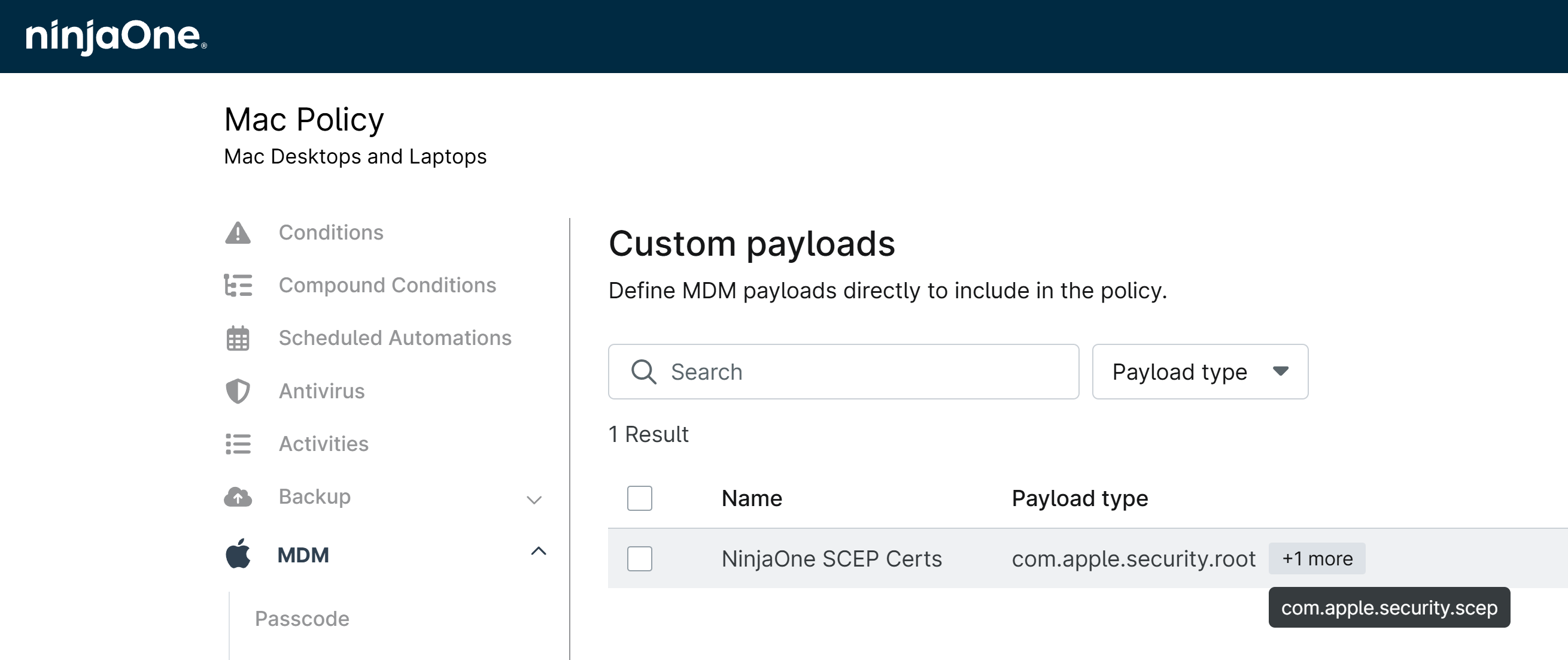Focus the Search payloads input field
Image resolution: width=1568 pixels, height=660 pixels.
[x=843, y=372]
